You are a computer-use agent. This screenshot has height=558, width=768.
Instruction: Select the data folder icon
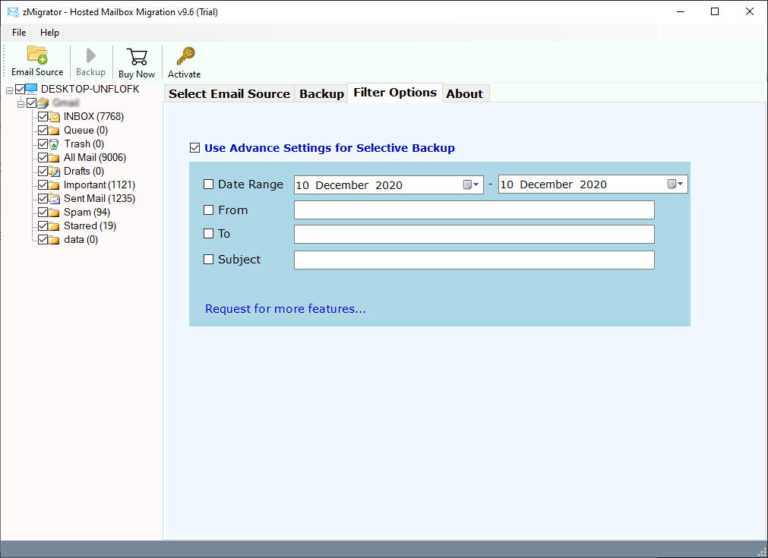[54, 240]
